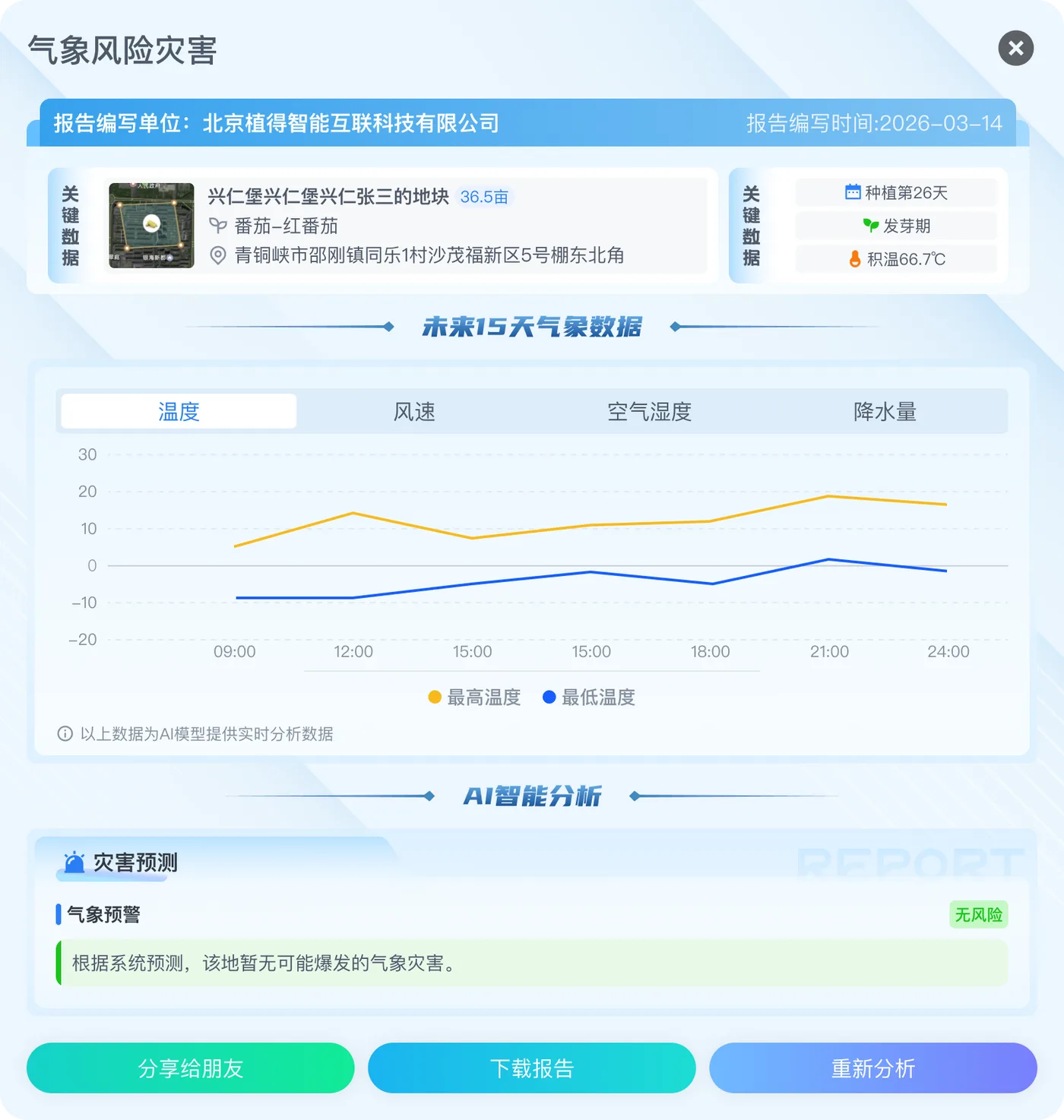Switch to the 风速 tab
Screen dimensions: 1064x1120
point(414,411)
